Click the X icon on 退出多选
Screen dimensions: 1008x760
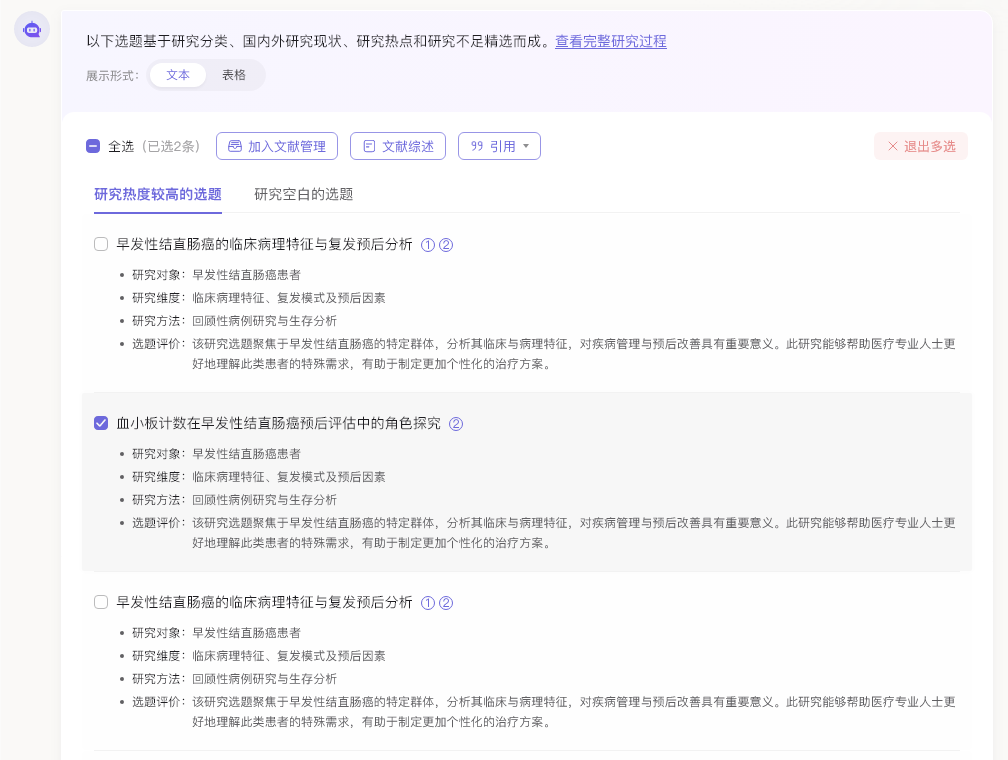coord(893,146)
